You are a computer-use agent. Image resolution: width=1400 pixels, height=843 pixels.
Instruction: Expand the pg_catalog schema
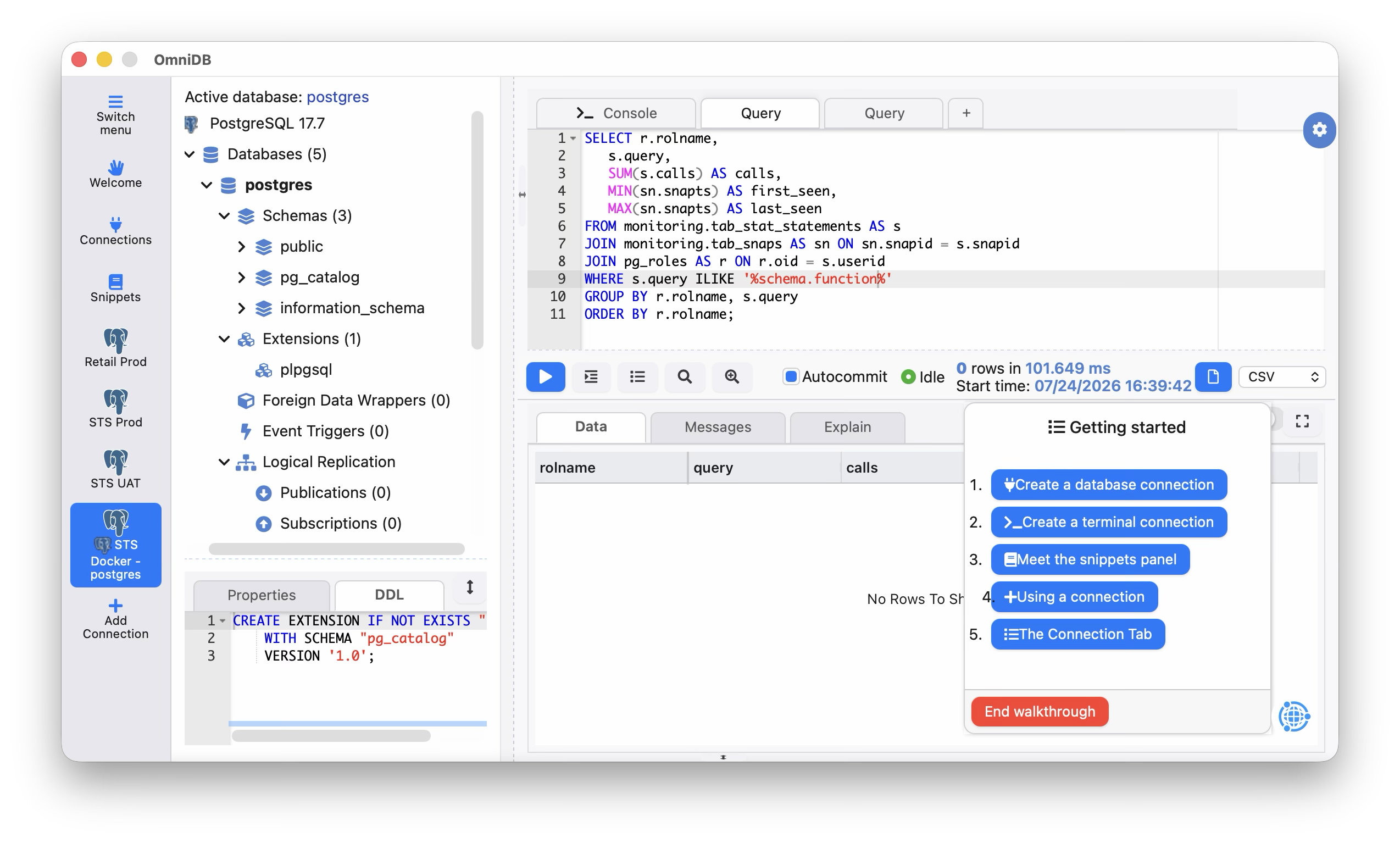click(242, 277)
